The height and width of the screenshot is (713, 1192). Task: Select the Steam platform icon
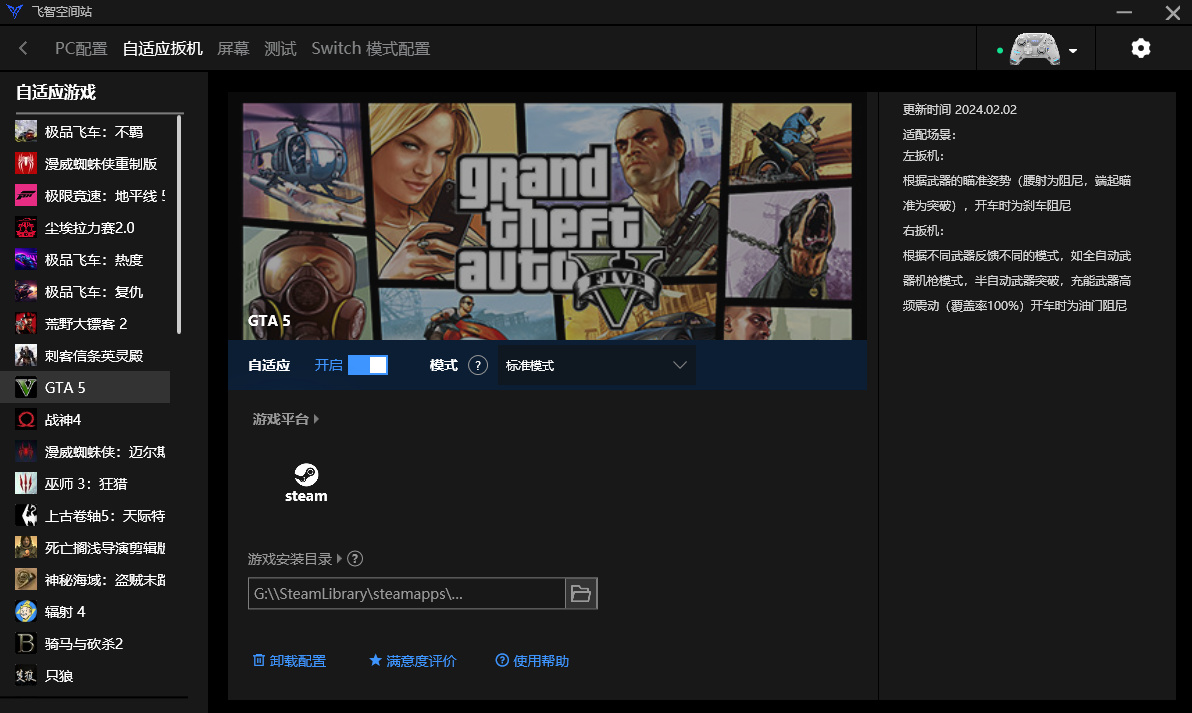(306, 483)
